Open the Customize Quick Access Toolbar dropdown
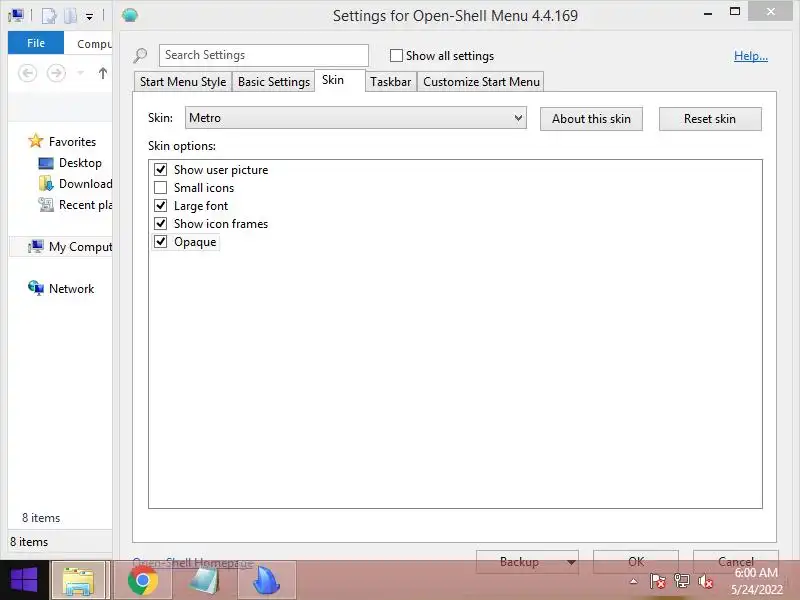Image resolution: width=800 pixels, height=600 pixels. click(89, 17)
